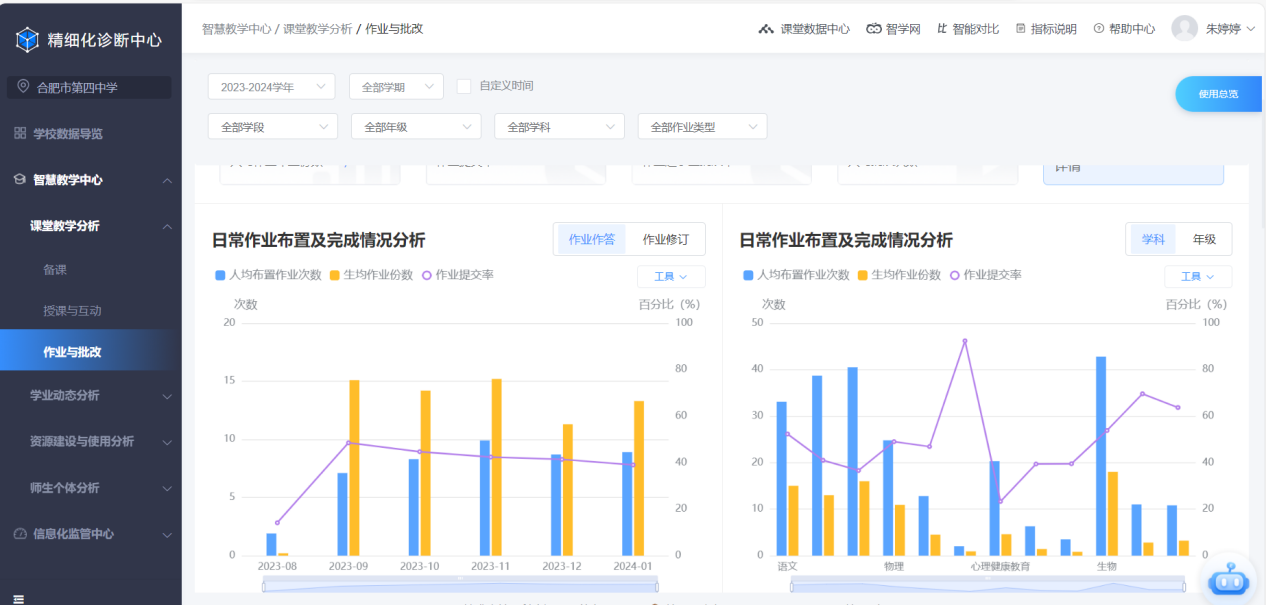Toggle 生均作业份数 legend in right chart
Image resolution: width=1266 pixels, height=605 pixels.
(863, 275)
